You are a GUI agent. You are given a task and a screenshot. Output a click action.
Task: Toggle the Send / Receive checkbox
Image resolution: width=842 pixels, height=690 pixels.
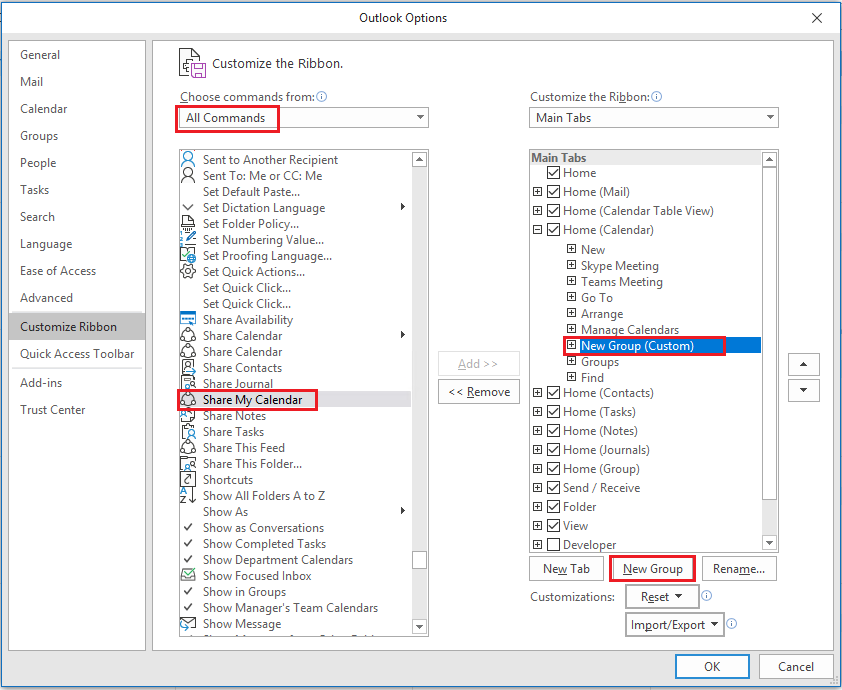(554, 488)
